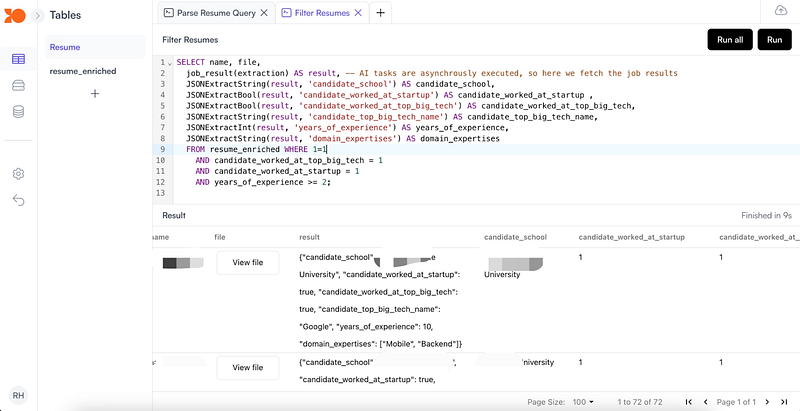Click the Run all button
Viewport: 800px width, 411px height.
click(730, 40)
